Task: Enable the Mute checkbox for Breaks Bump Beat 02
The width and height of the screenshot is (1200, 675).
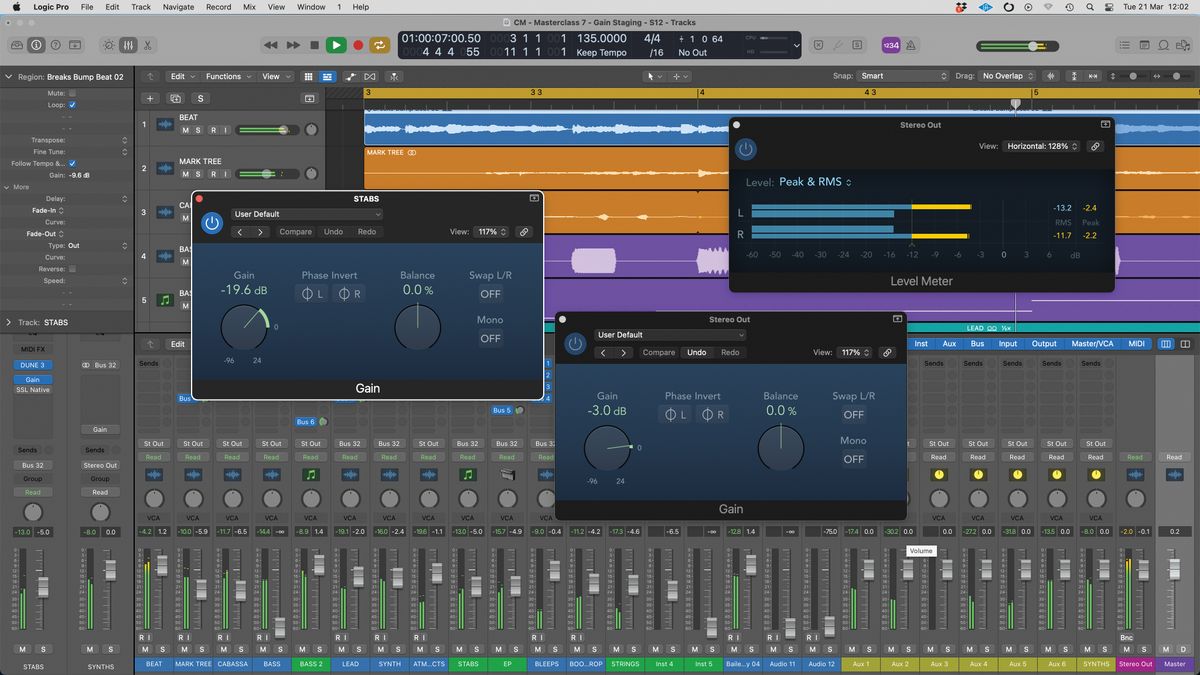Action: (x=72, y=92)
